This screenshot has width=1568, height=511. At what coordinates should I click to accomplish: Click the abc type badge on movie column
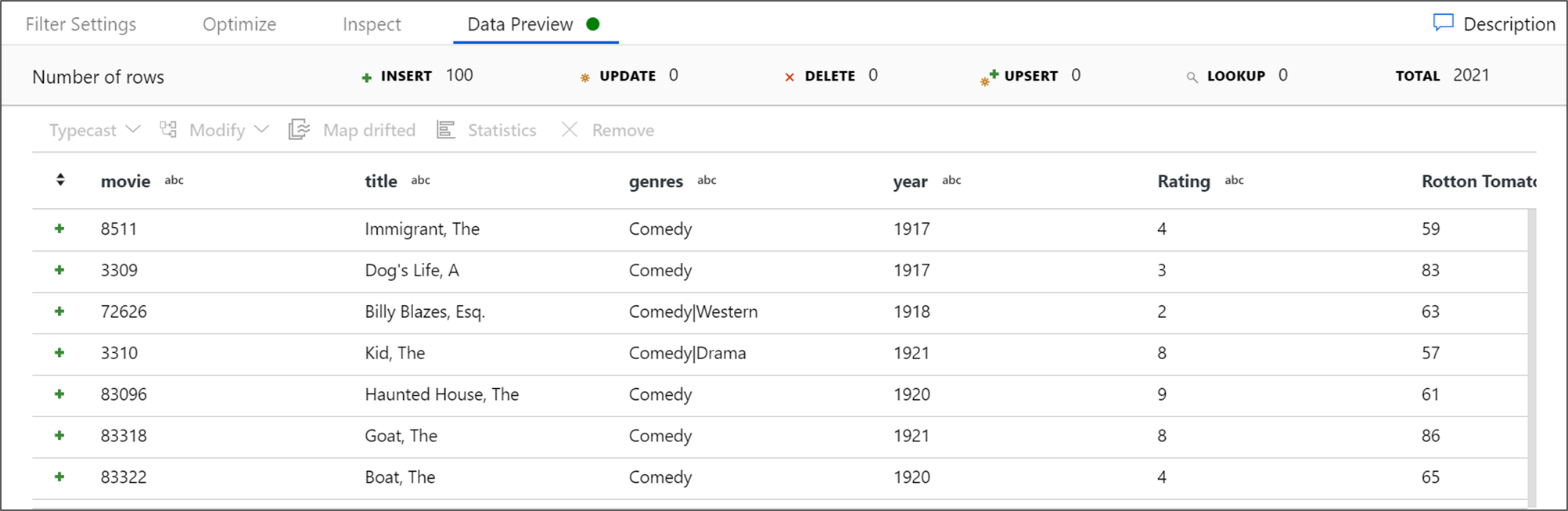174,180
